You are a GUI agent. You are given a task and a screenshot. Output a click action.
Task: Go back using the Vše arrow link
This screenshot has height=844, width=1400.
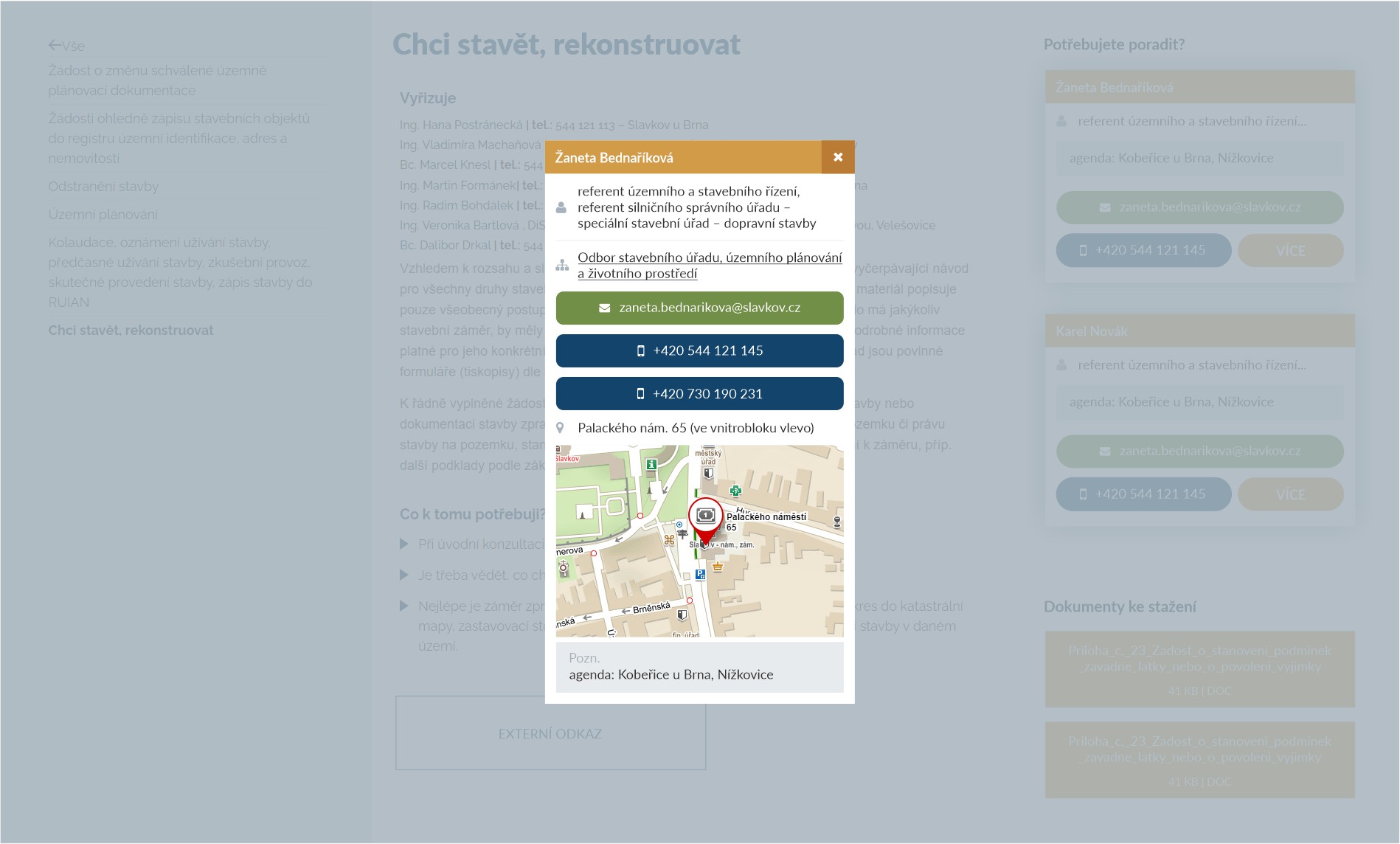click(x=66, y=46)
